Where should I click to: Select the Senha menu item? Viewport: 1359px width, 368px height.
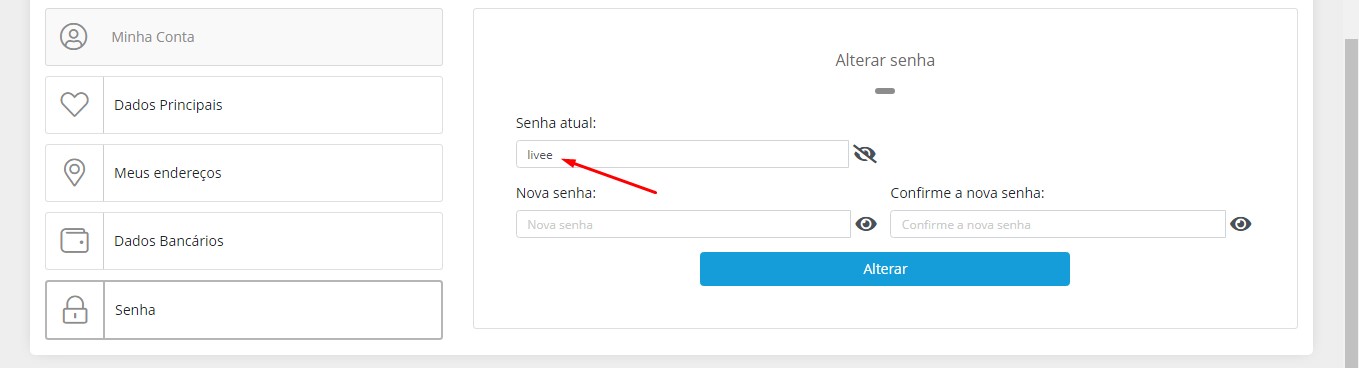[244, 310]
